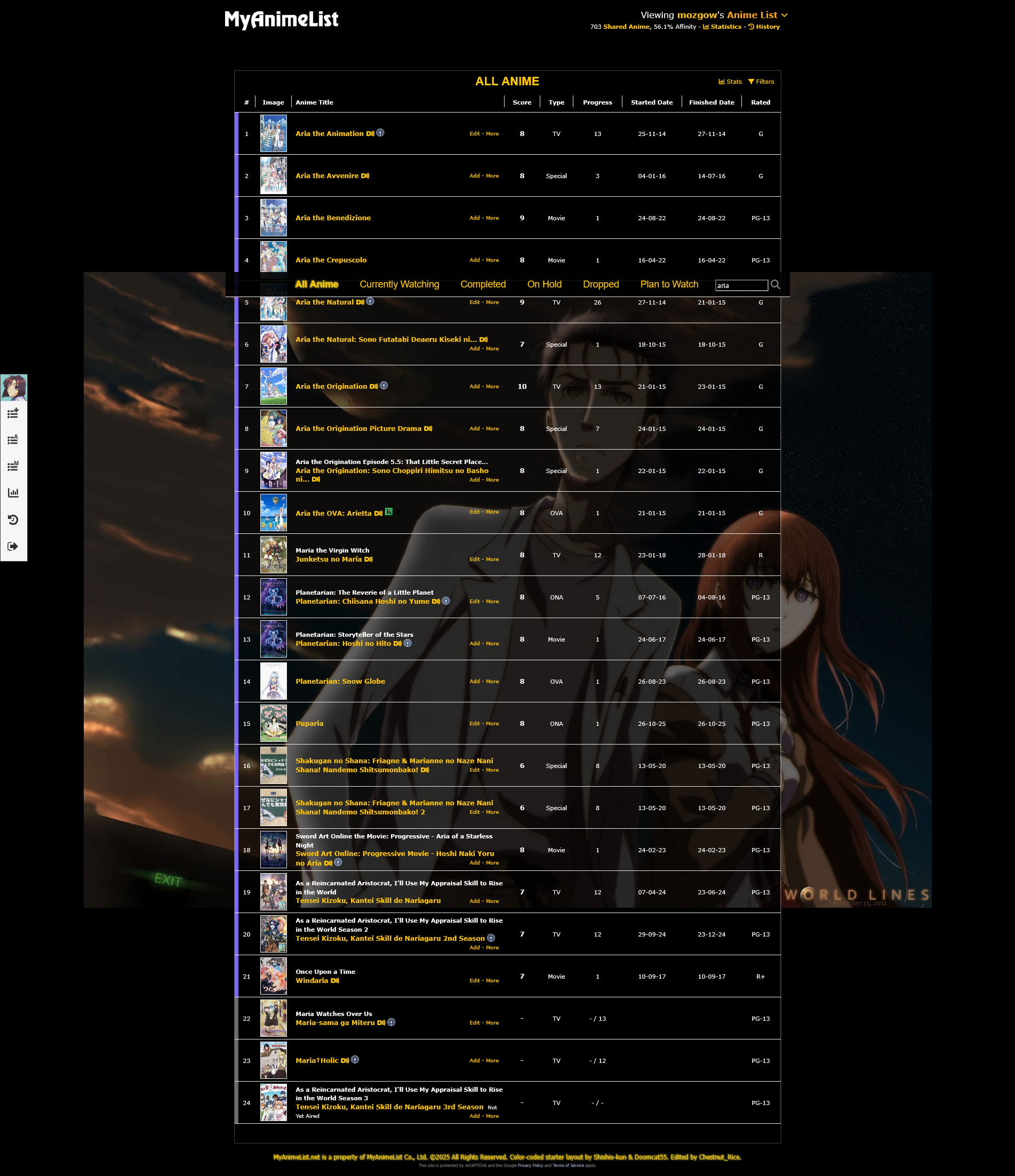The height and width of the screenshot is (1176, 1015).
Task: Click Edit for Maria-sama ga Miteru
Action: [475, 1023]
